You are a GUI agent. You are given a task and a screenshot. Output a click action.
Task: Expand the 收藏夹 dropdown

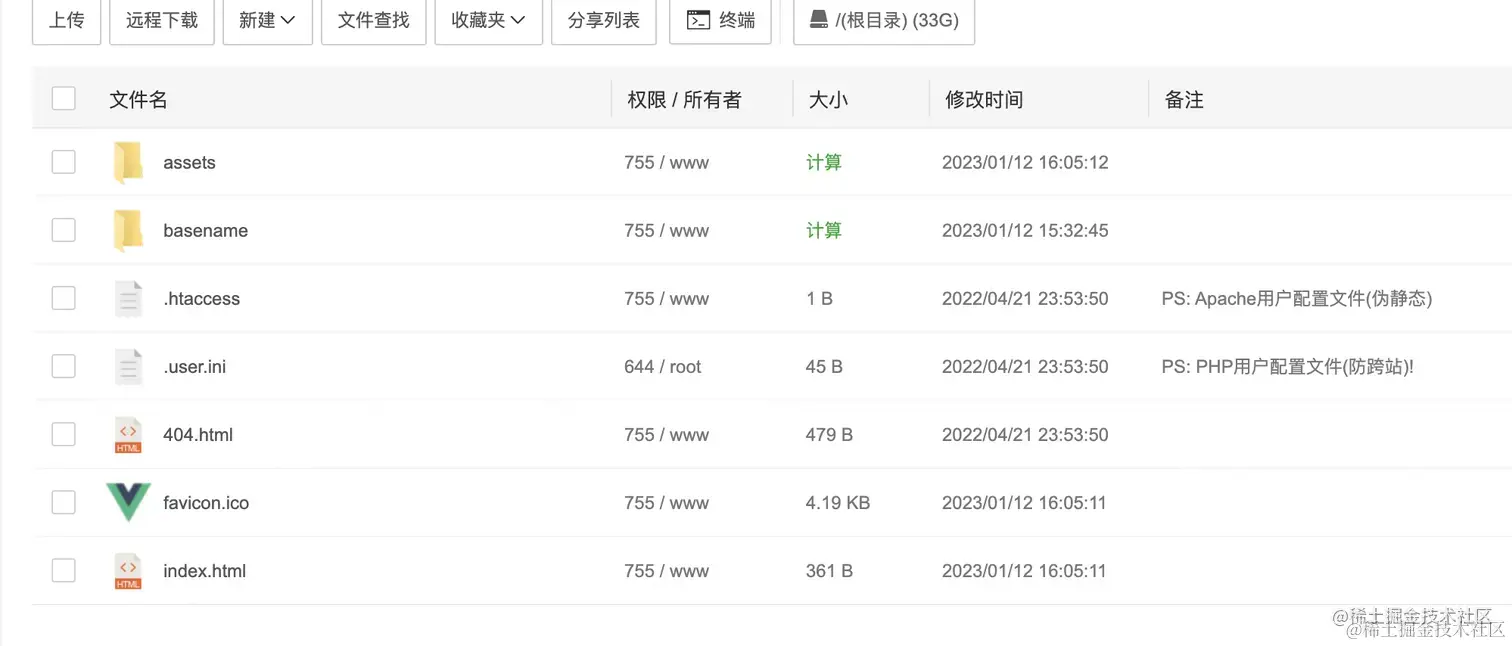[x=488, y=20]
